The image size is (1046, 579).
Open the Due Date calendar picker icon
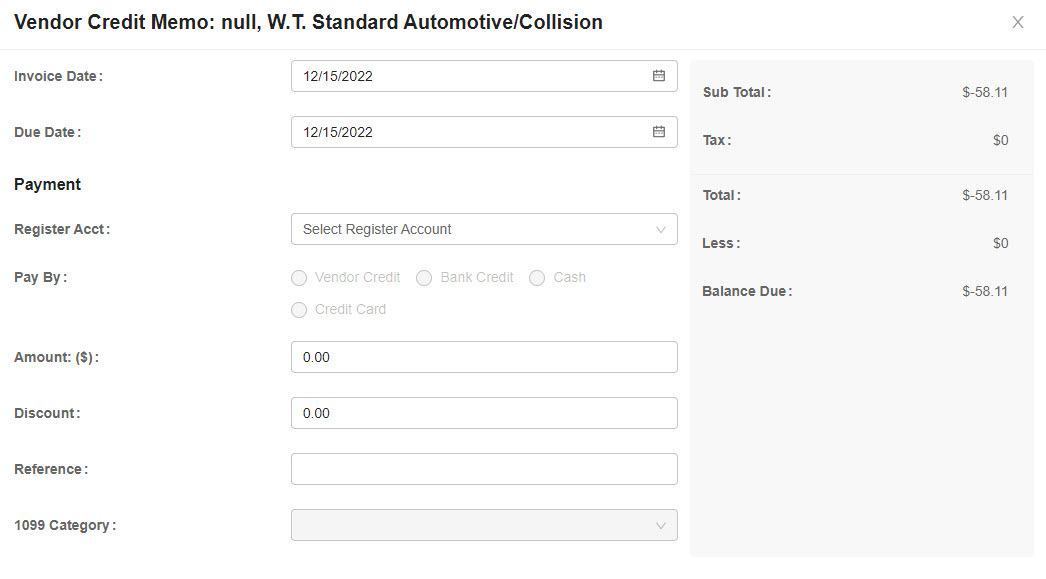658,132
